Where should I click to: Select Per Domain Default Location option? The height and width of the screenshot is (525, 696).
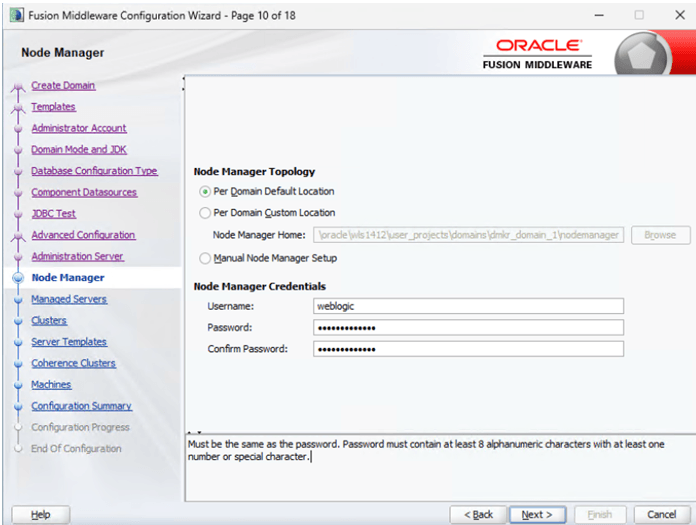[205, 192]
